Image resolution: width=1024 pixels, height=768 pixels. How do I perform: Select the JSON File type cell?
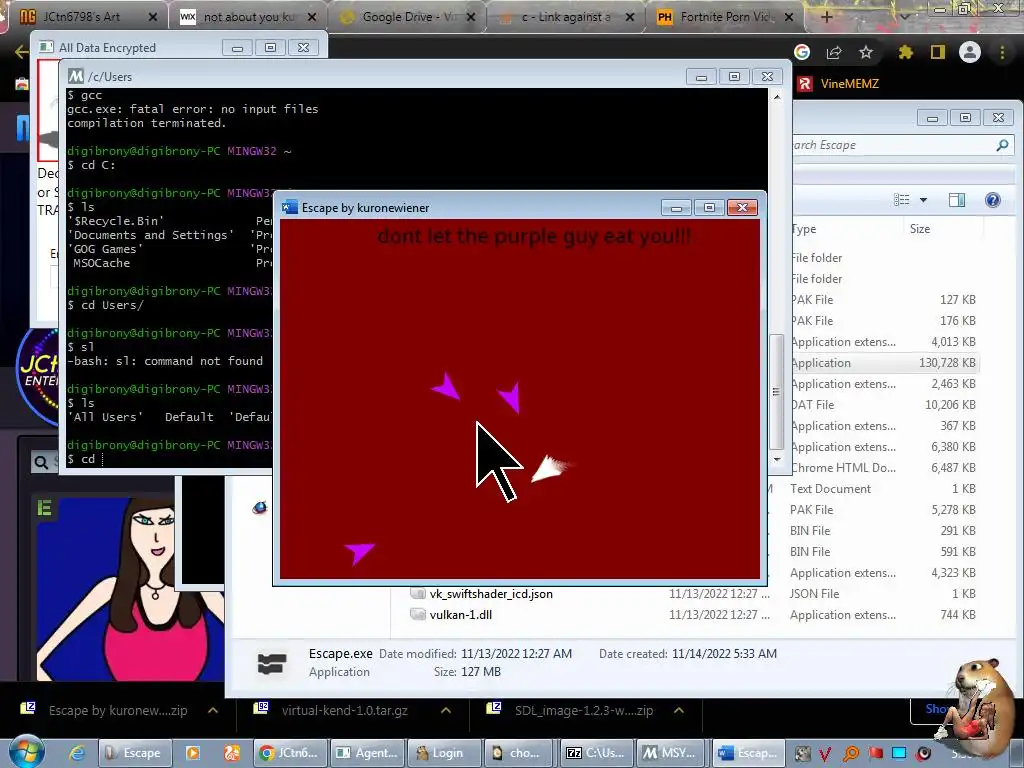[814, 594]
